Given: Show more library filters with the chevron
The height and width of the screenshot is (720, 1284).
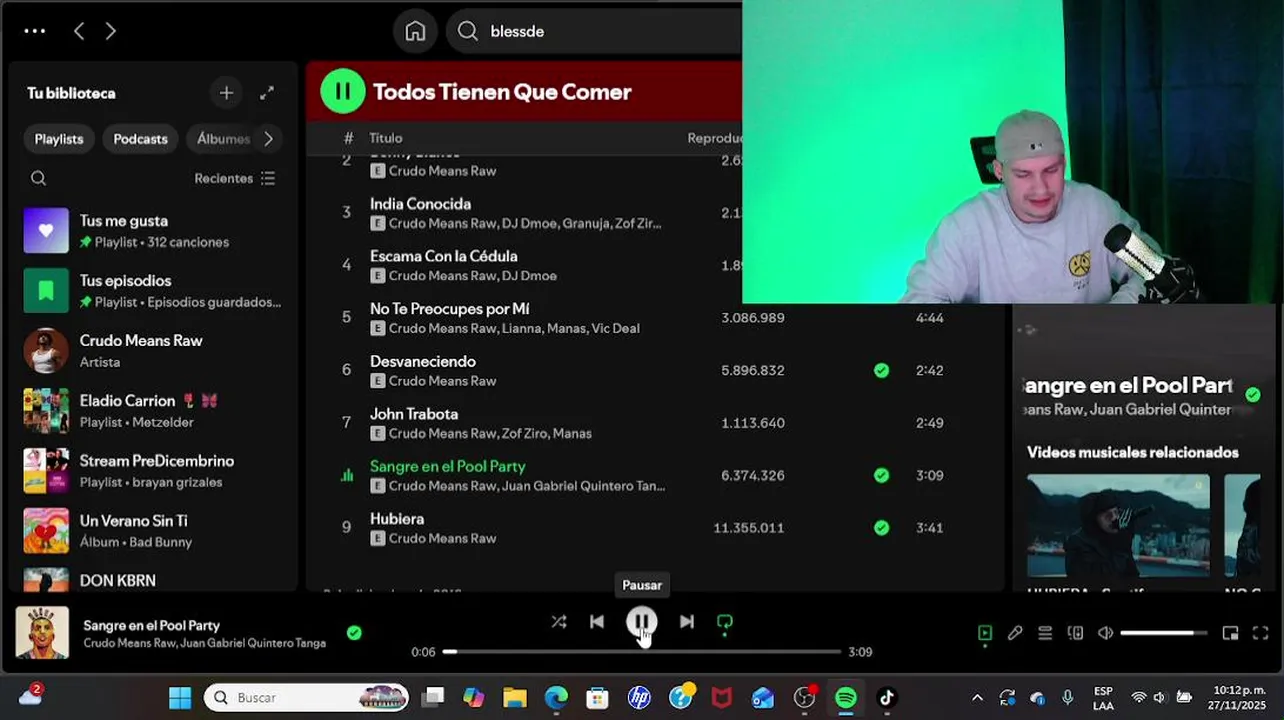Looking at the screenshot, I should 268,139.
